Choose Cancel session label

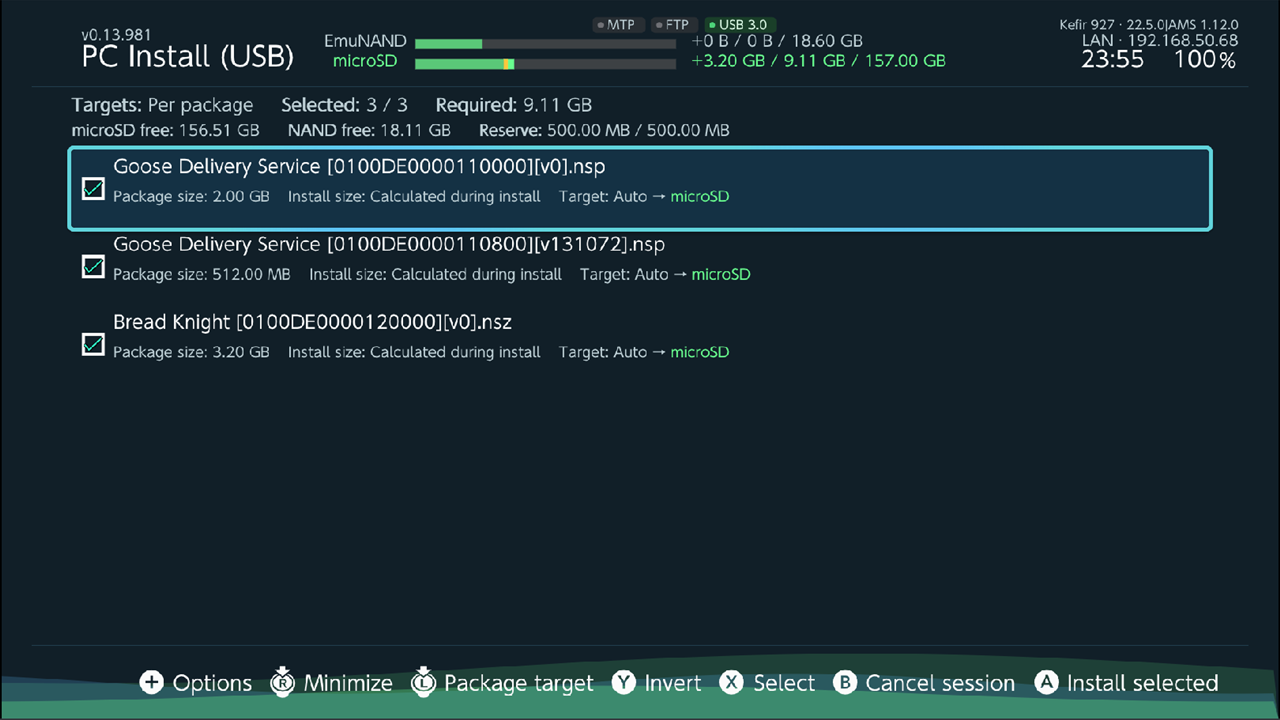point(940,683)
